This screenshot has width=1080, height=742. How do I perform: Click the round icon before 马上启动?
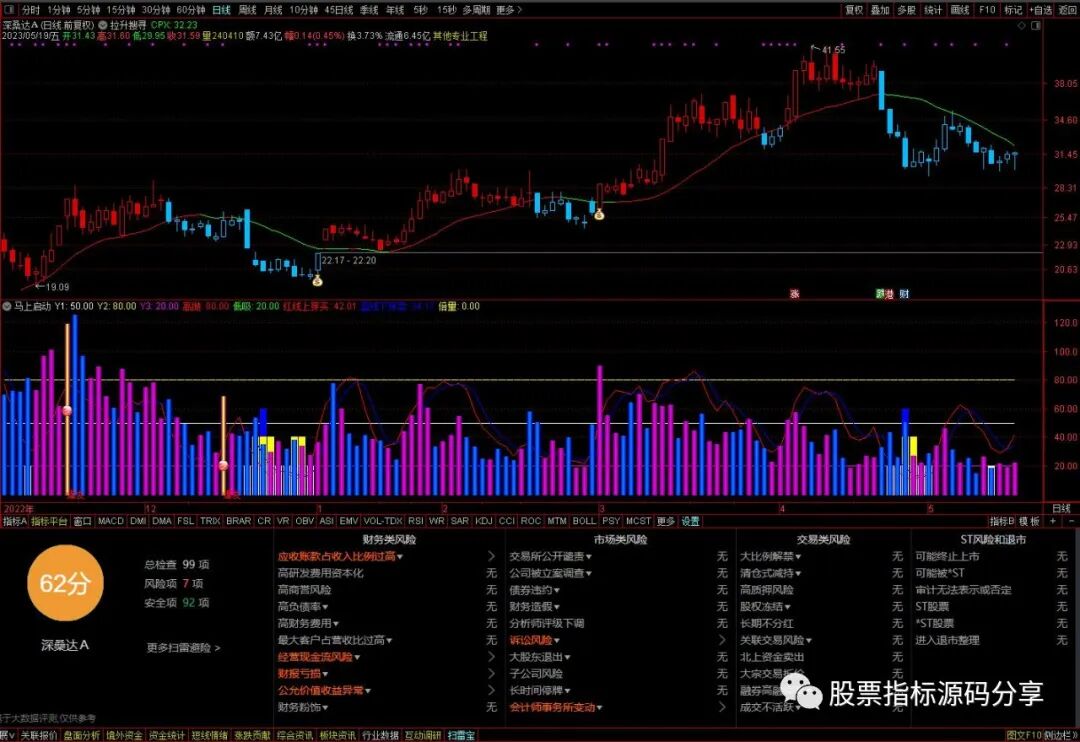click(x=7, y=307)
